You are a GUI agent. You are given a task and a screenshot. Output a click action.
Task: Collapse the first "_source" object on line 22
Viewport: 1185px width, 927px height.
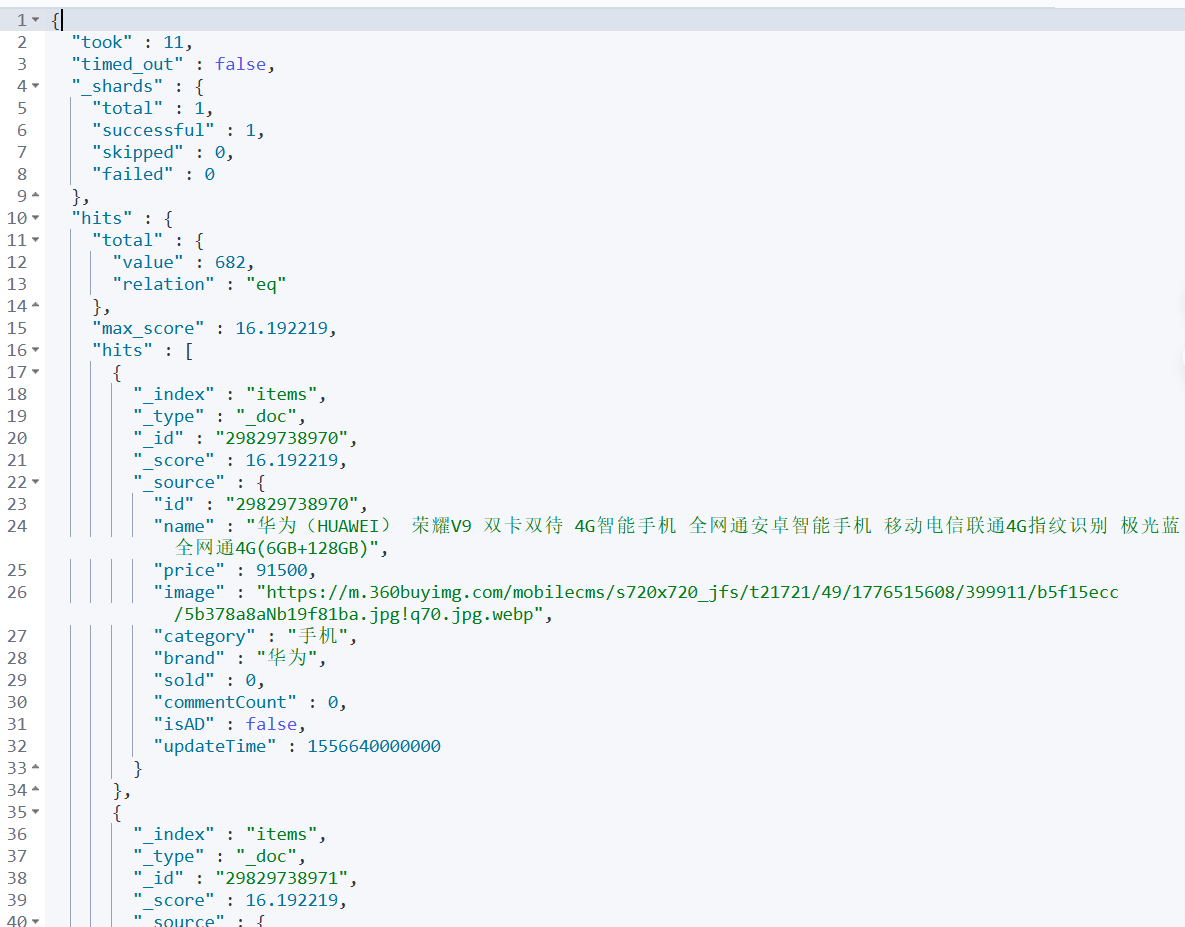click(x=37, y=482)
